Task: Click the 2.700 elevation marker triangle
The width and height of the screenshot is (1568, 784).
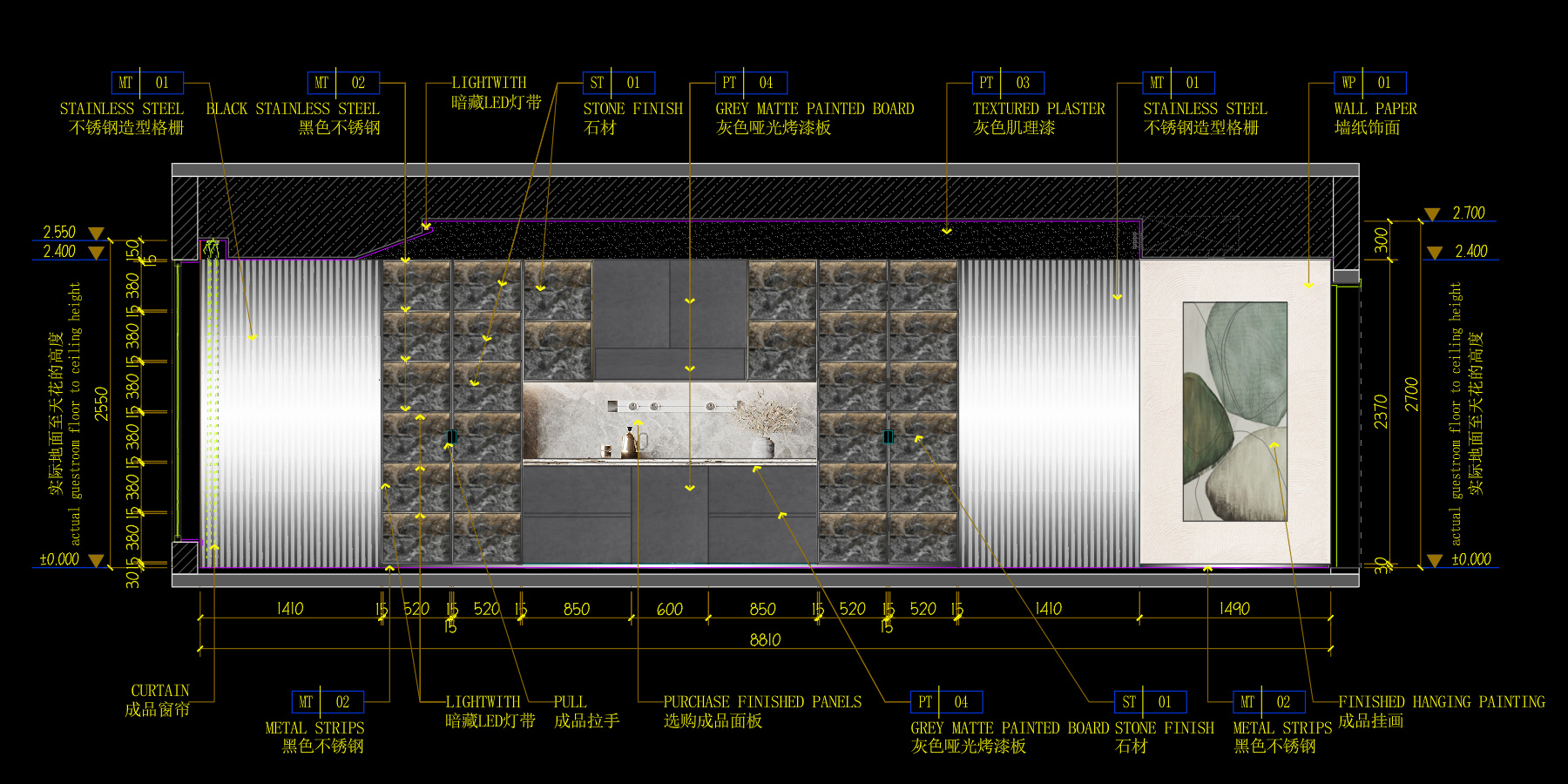Action: pyautogui.click(x=1432, y=214)
